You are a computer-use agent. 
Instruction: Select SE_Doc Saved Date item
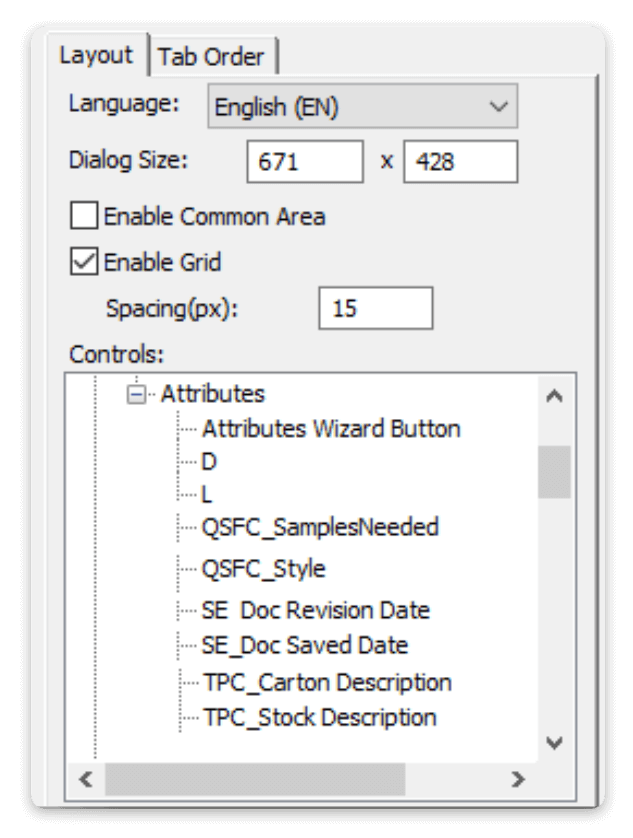click(305, 645)
